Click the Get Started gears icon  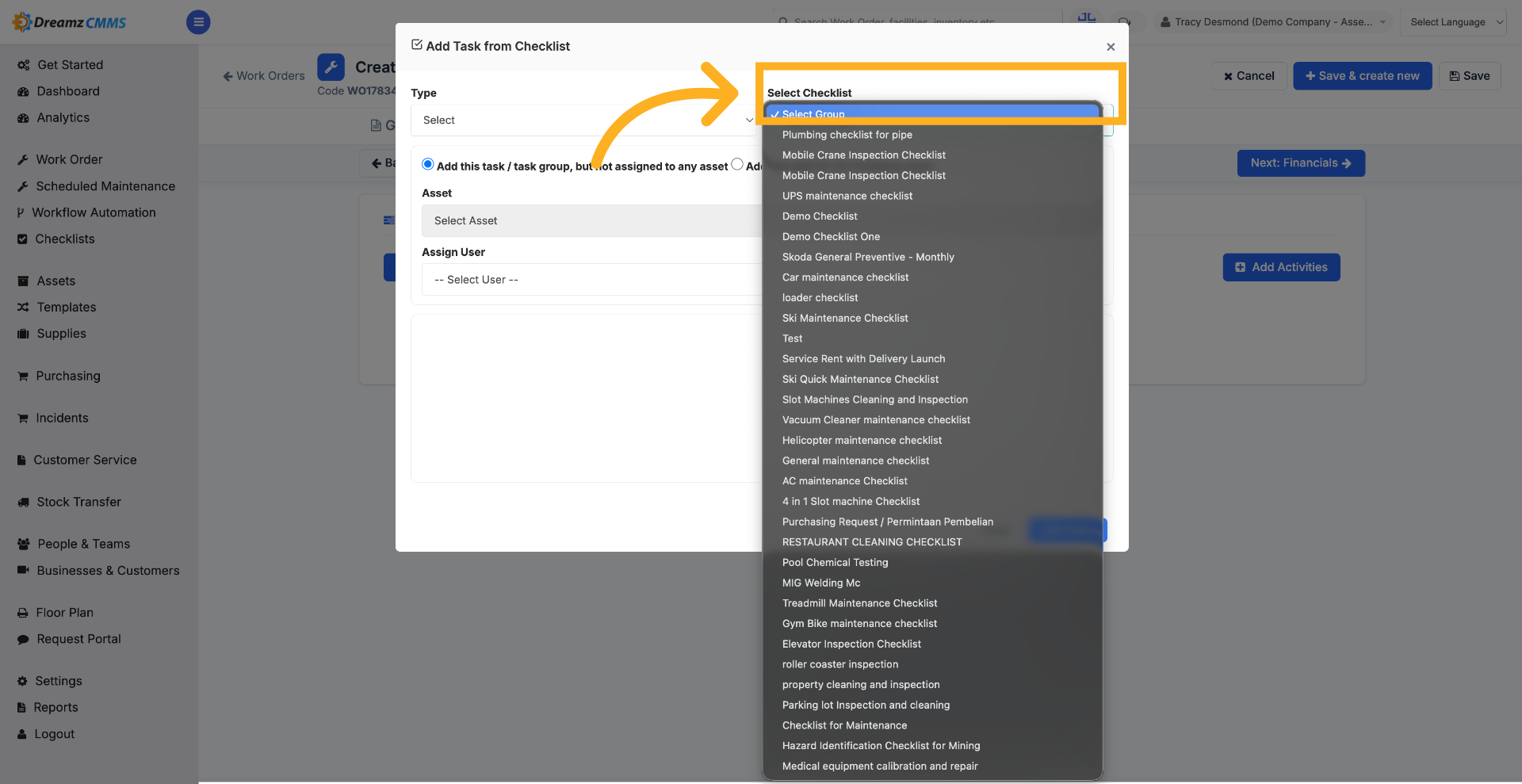coord(23,65)
